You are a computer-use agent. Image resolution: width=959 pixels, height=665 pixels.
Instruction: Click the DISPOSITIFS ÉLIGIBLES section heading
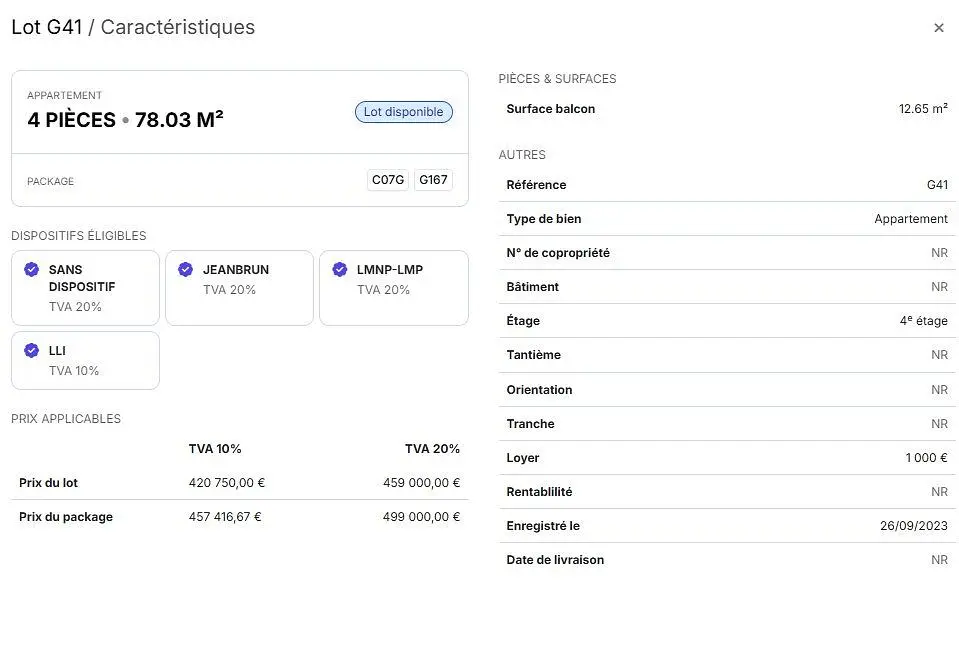tap(78, 236)
